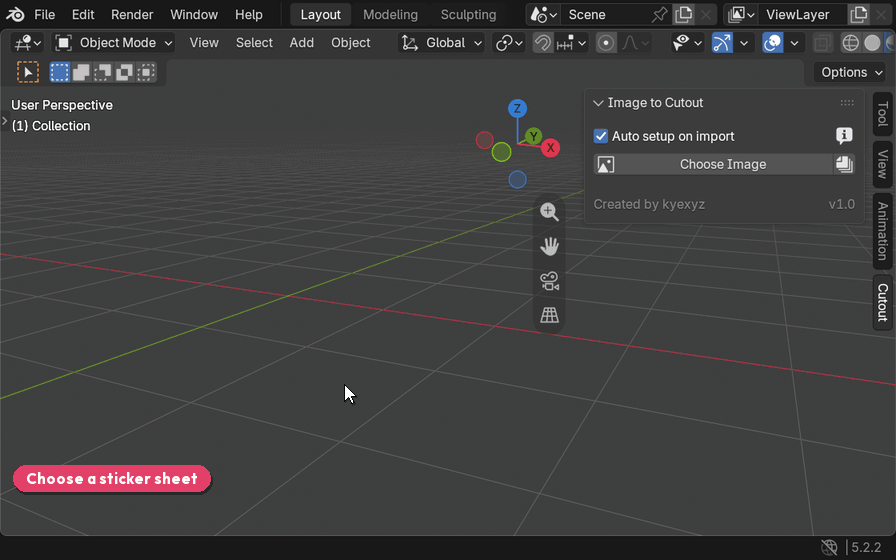
Task: Switch perspective/orthographic grid icon
Action: [x=549, y=315]
